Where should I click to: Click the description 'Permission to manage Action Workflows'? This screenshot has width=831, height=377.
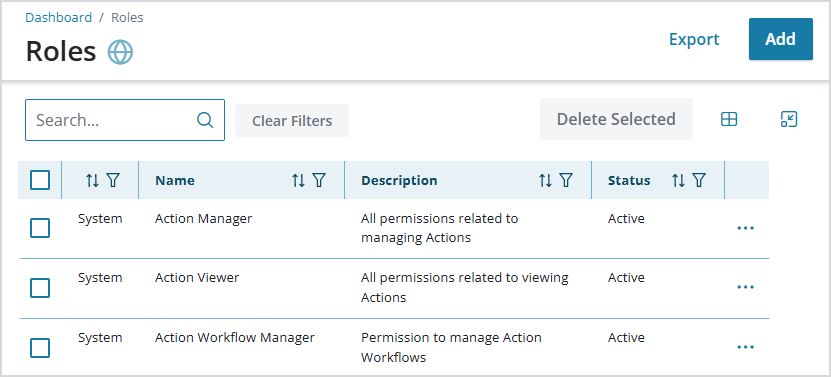(x=451, y=347)
